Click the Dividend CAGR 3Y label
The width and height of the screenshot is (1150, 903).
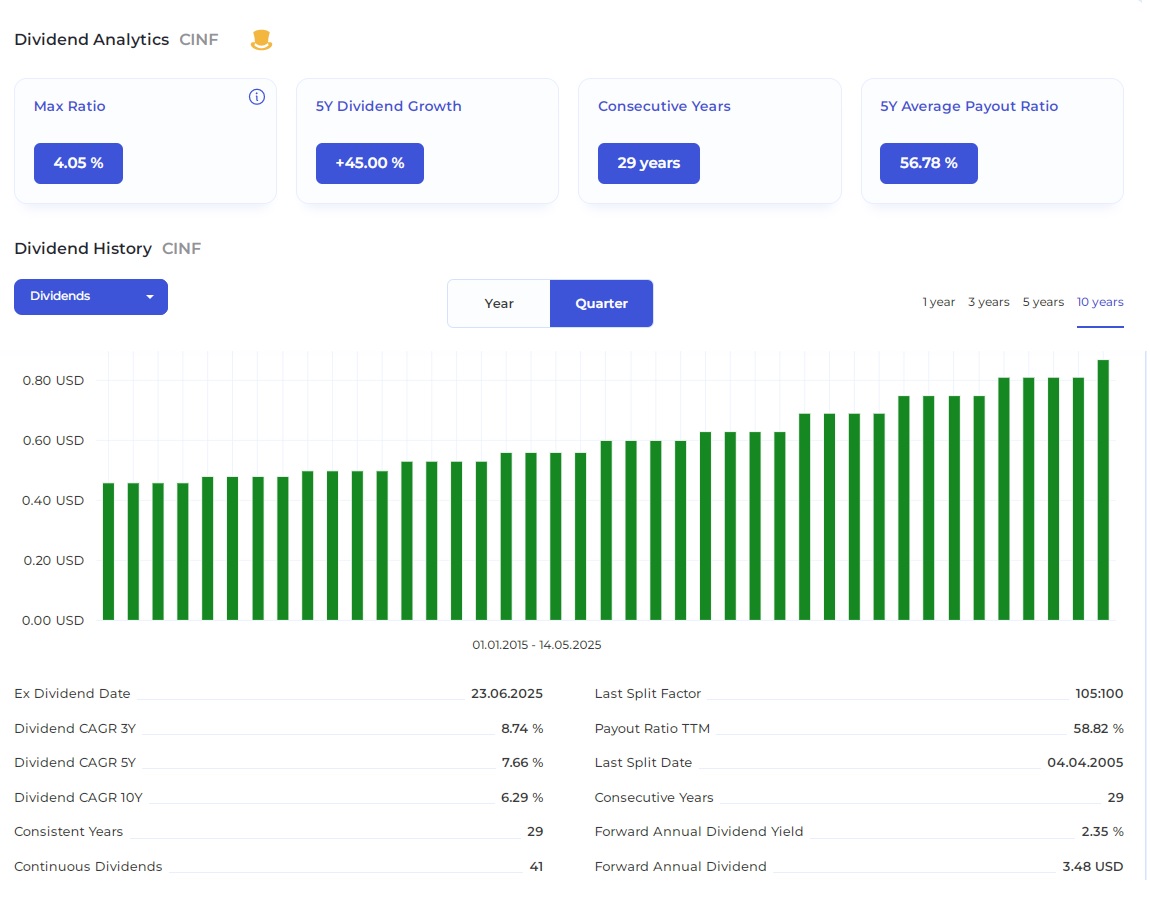click(x=75, y=729)
